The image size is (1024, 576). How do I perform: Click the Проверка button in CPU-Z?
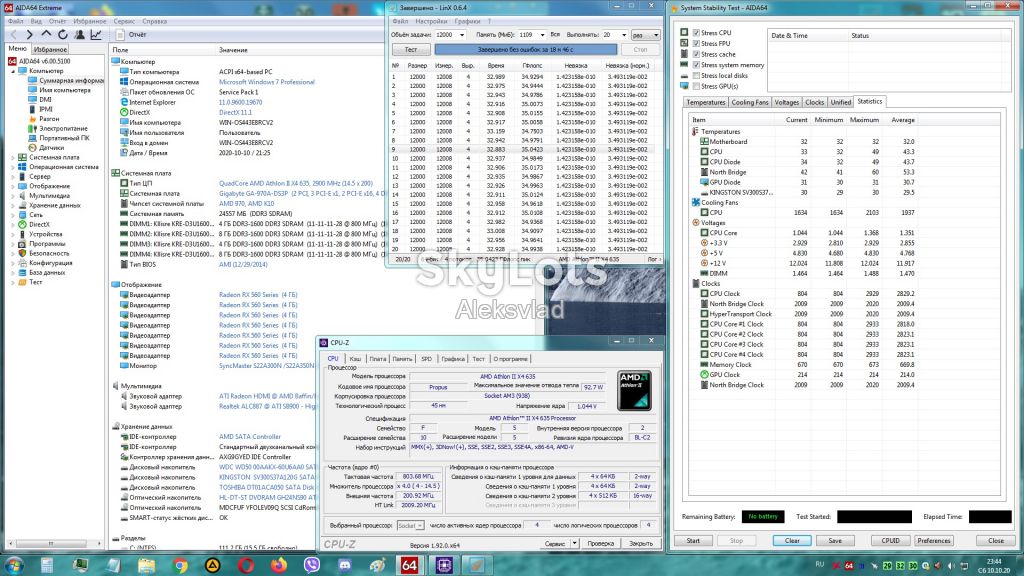click(x=601, y=543)
